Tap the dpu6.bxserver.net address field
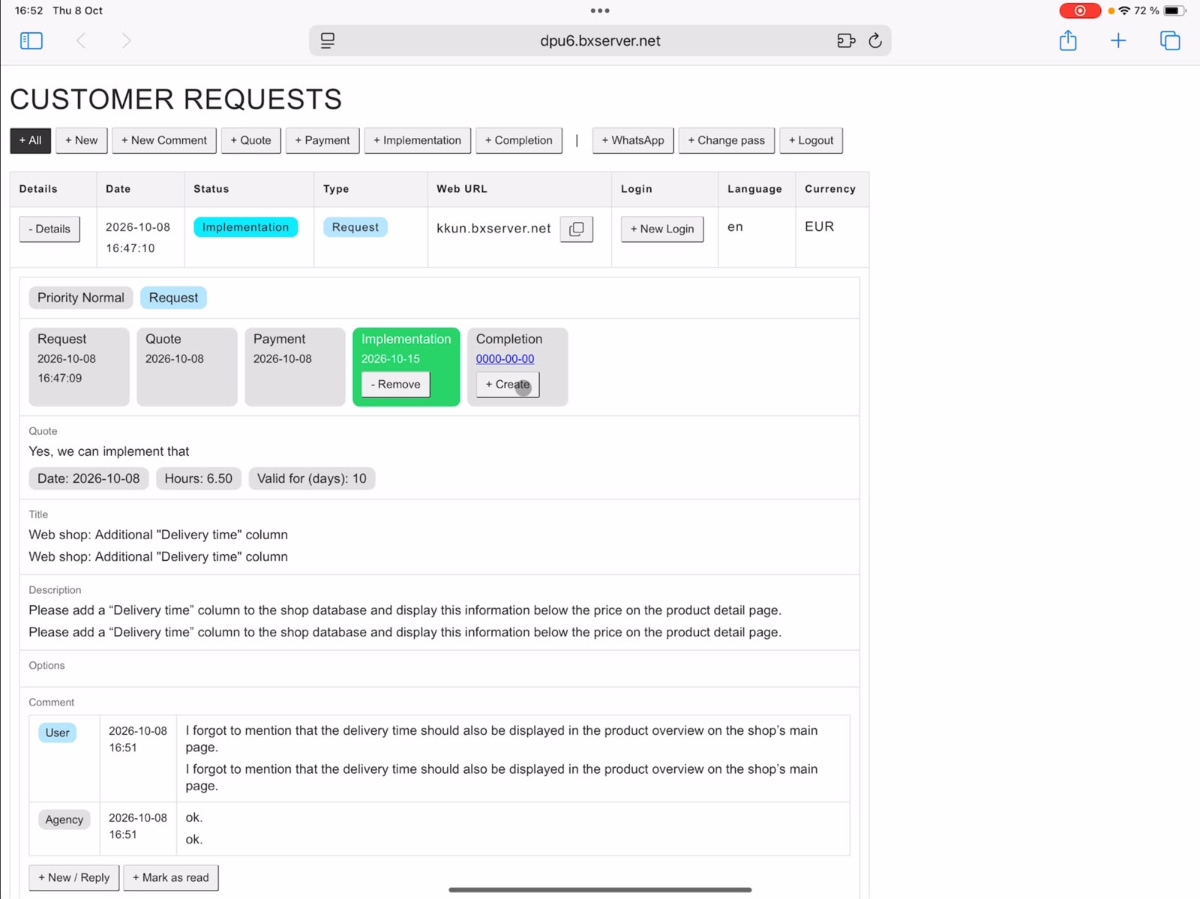This screenshot has height=899, width=1200. (600, 41)
